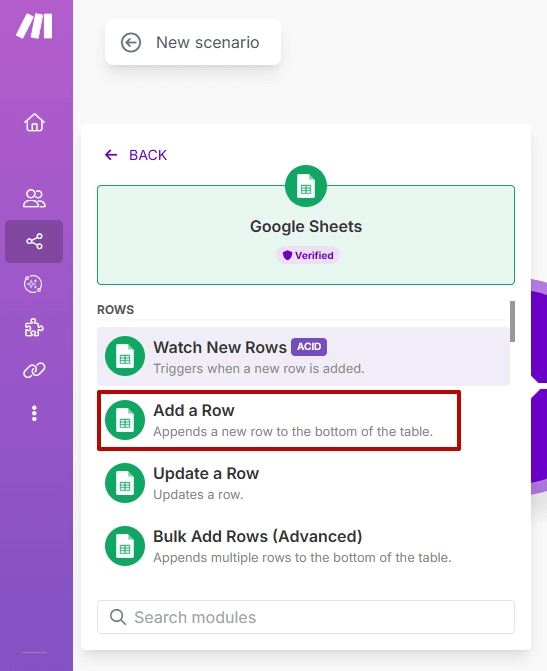Click the Verified badge
Screen dimensions: 547x671
[x=308, y=255]
